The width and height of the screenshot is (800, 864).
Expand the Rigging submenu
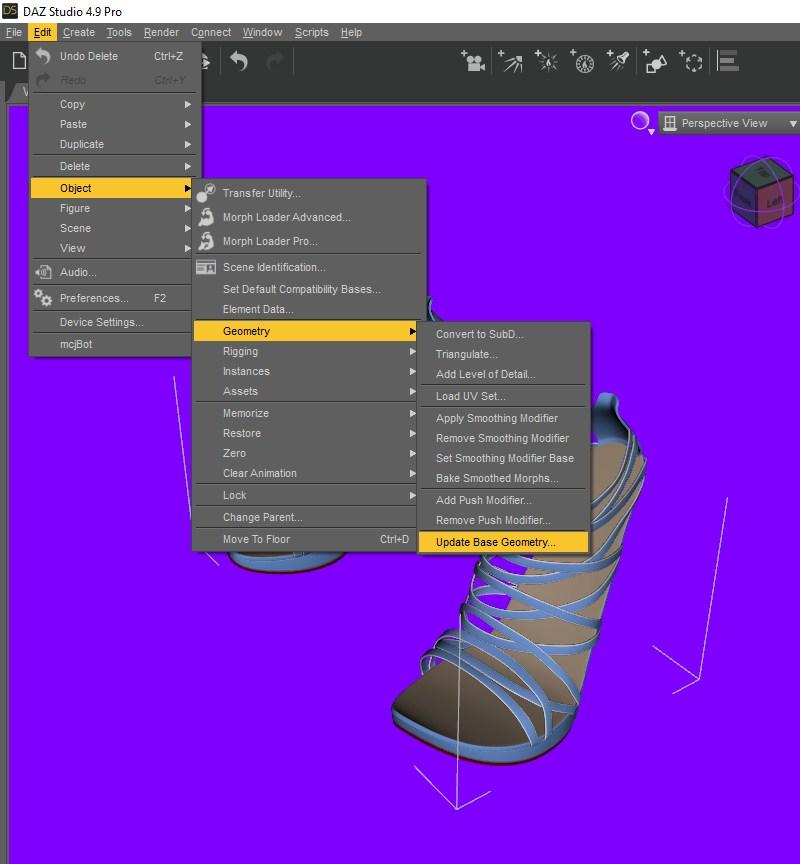point(307,352)
